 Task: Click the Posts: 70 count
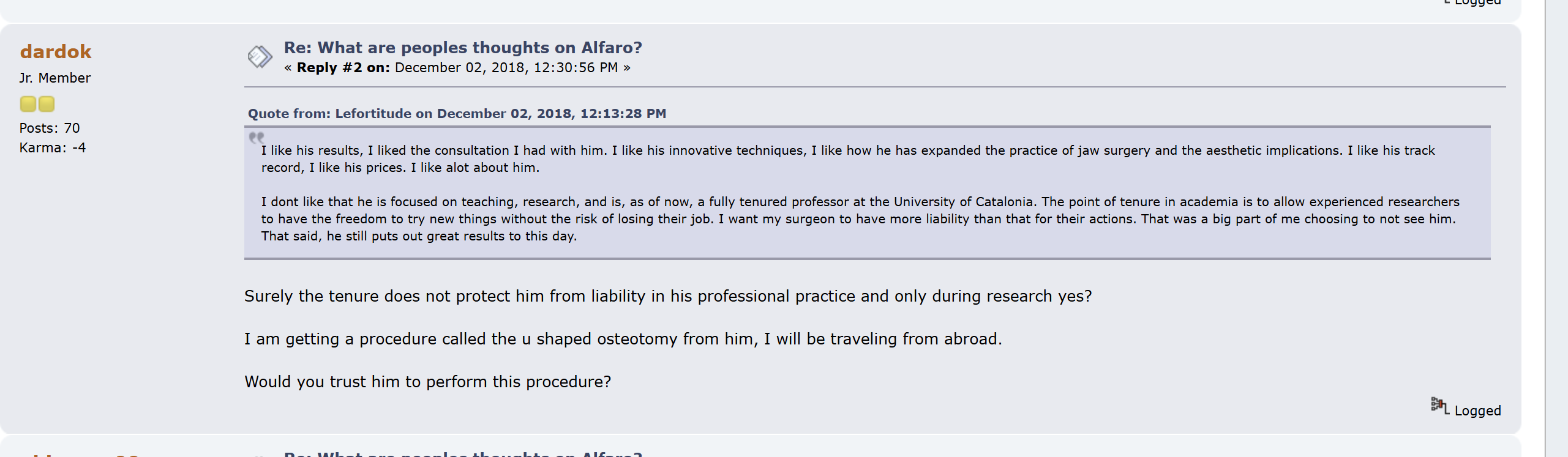50,128
